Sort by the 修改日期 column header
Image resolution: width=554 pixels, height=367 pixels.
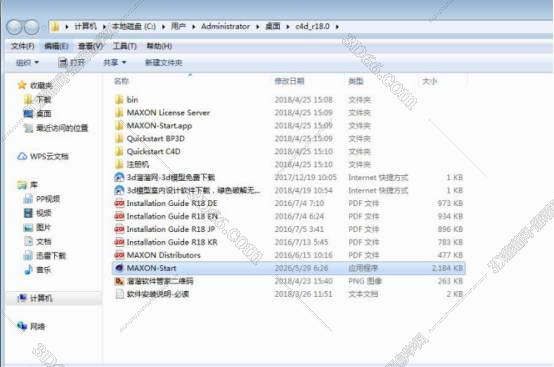(289, 81)
